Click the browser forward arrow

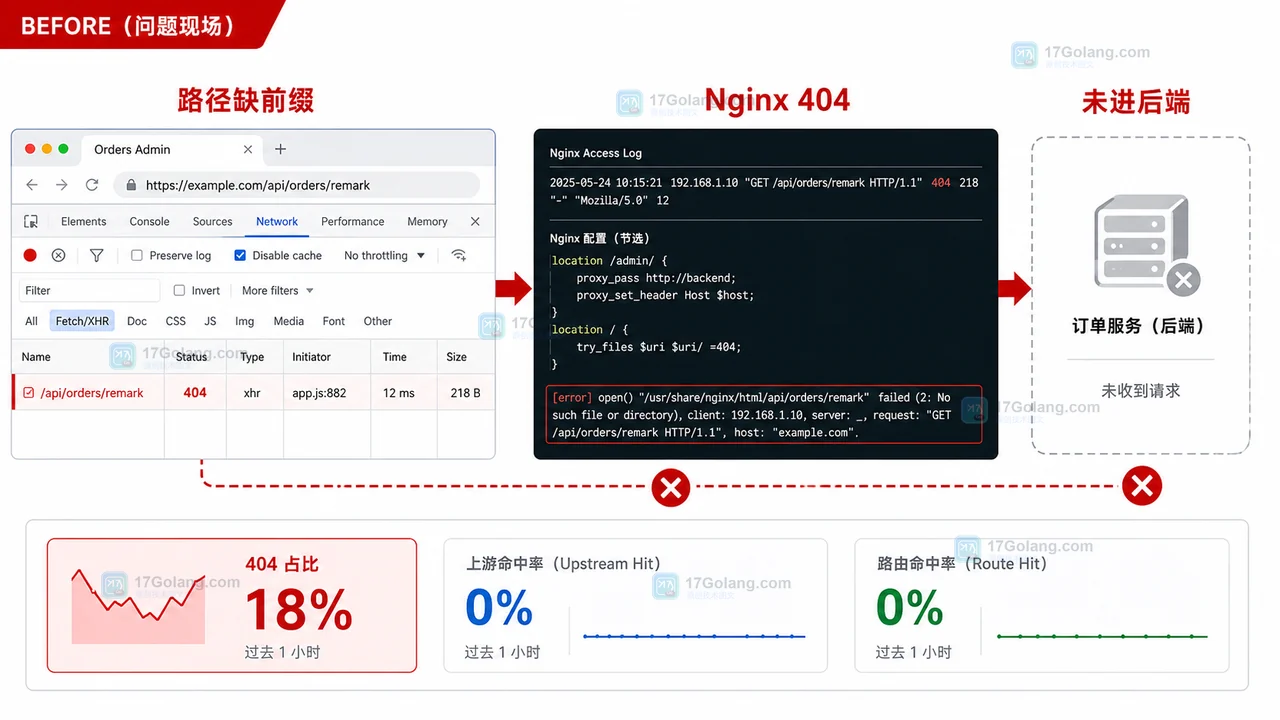62,185
